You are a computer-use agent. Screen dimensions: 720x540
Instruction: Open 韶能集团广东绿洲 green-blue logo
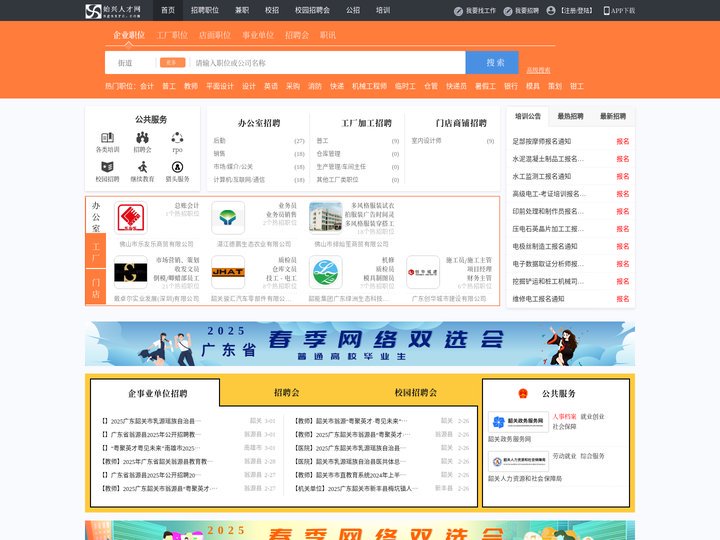(326, 272)
